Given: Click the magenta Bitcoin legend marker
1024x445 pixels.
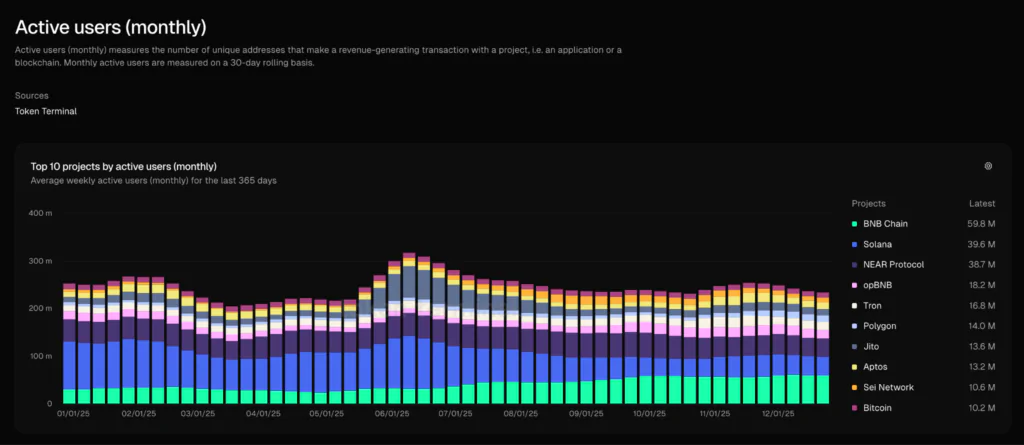Looking at the screenshot, I should pyautogui.click(x=855, y=408).
